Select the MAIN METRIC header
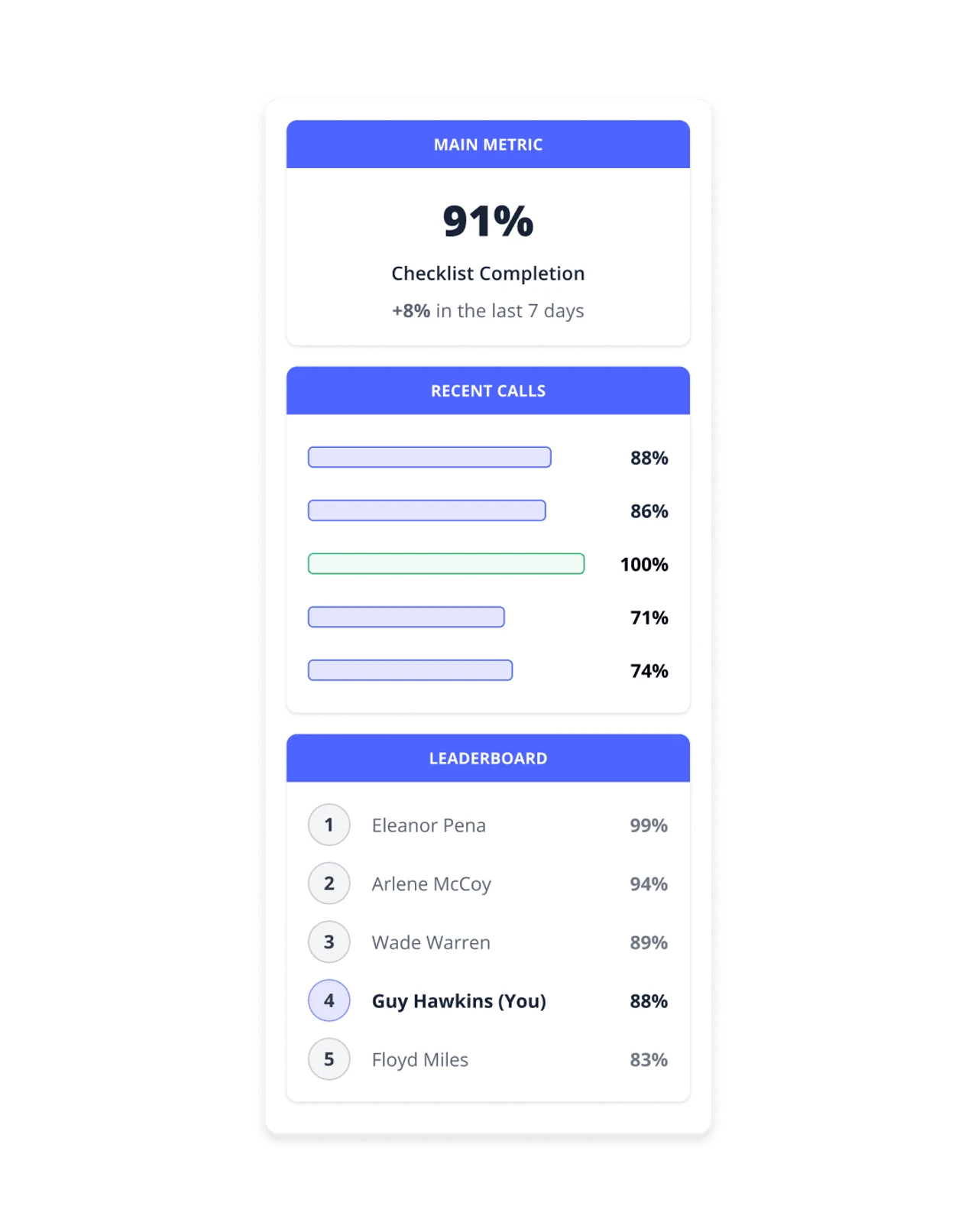This screenshot has height=1232, width=978. click(488, 144)
